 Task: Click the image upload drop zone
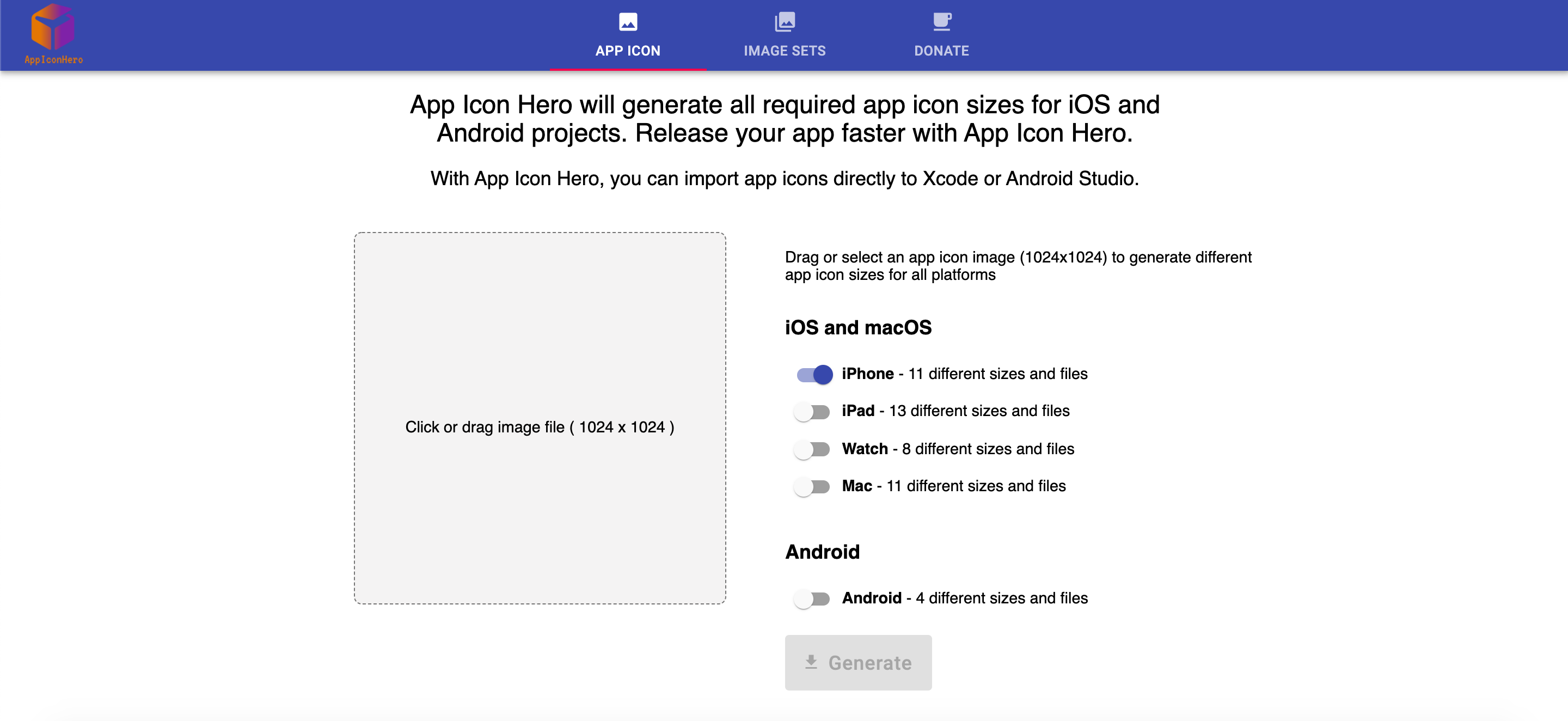[540, 426]
